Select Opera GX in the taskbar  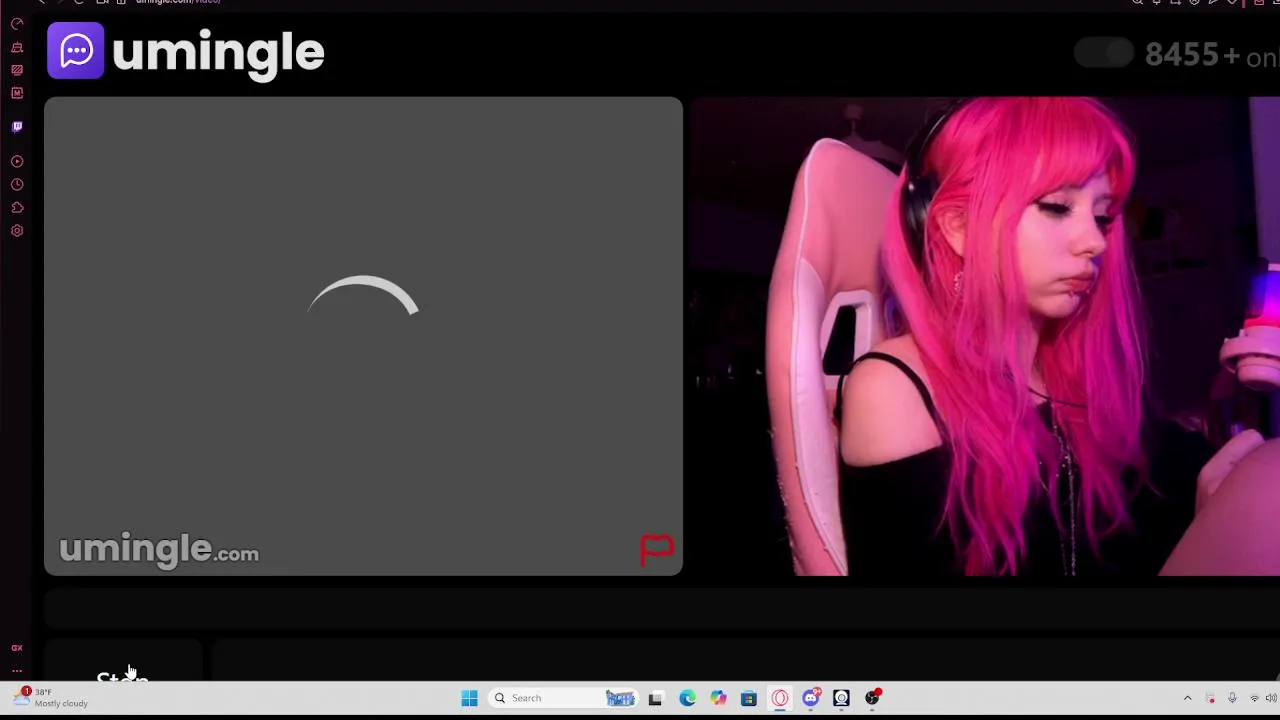click(x=780, y=698)
